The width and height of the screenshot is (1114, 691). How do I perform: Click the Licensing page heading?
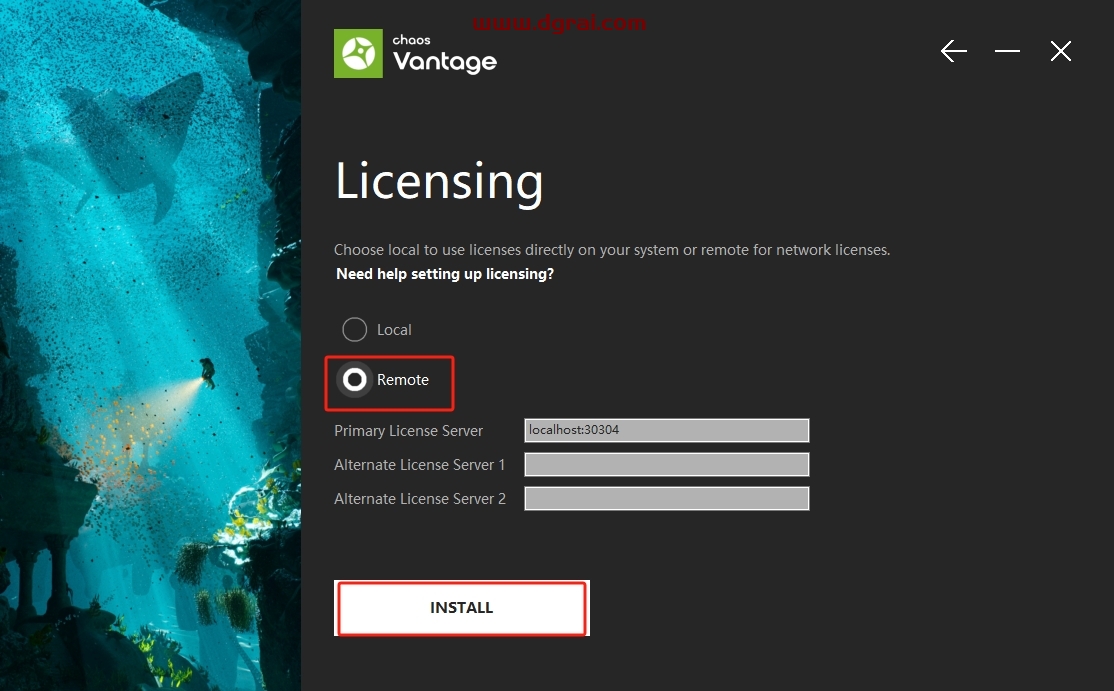(x=439, y=182)
